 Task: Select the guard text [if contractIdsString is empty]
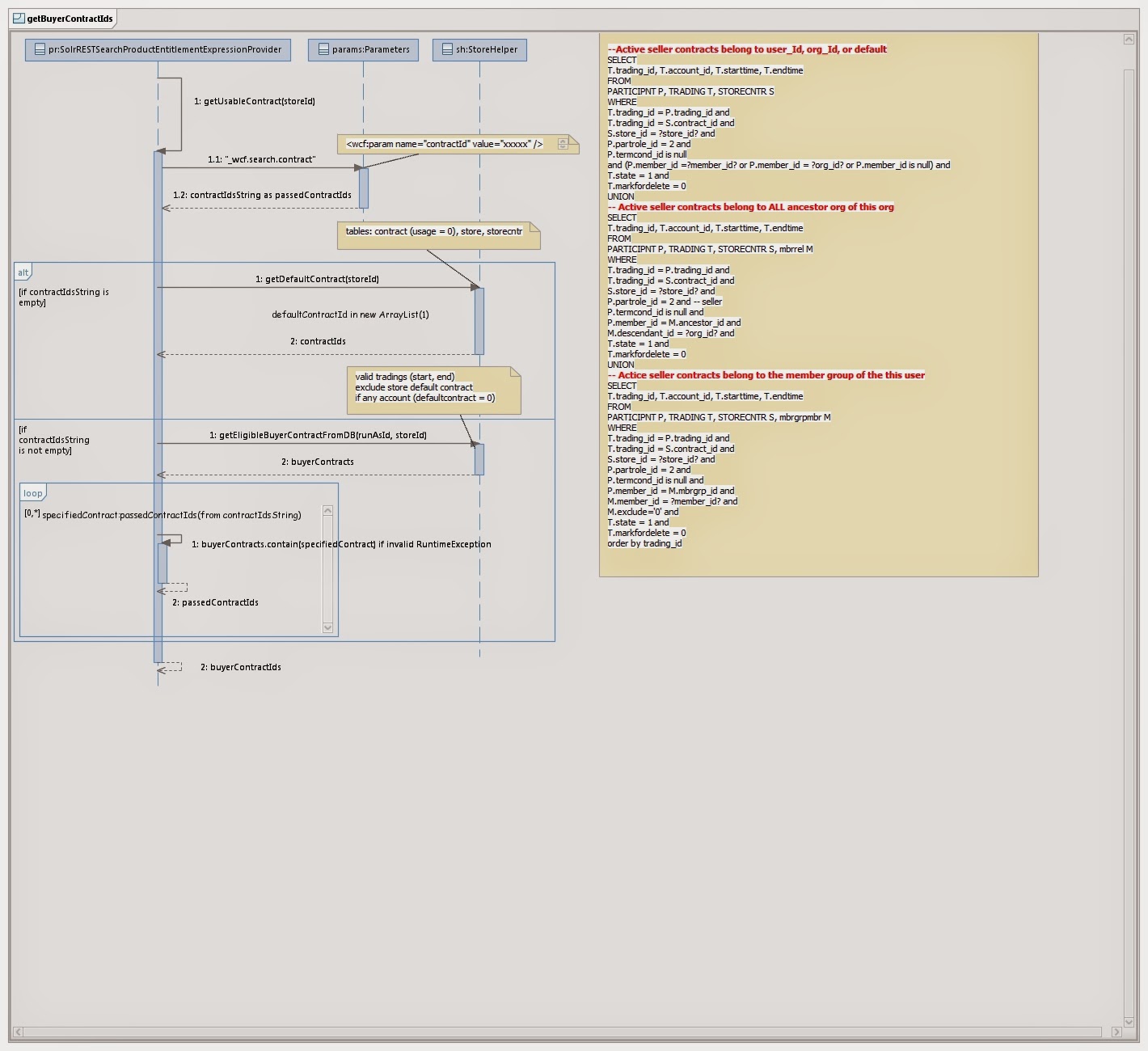(62, 297)
